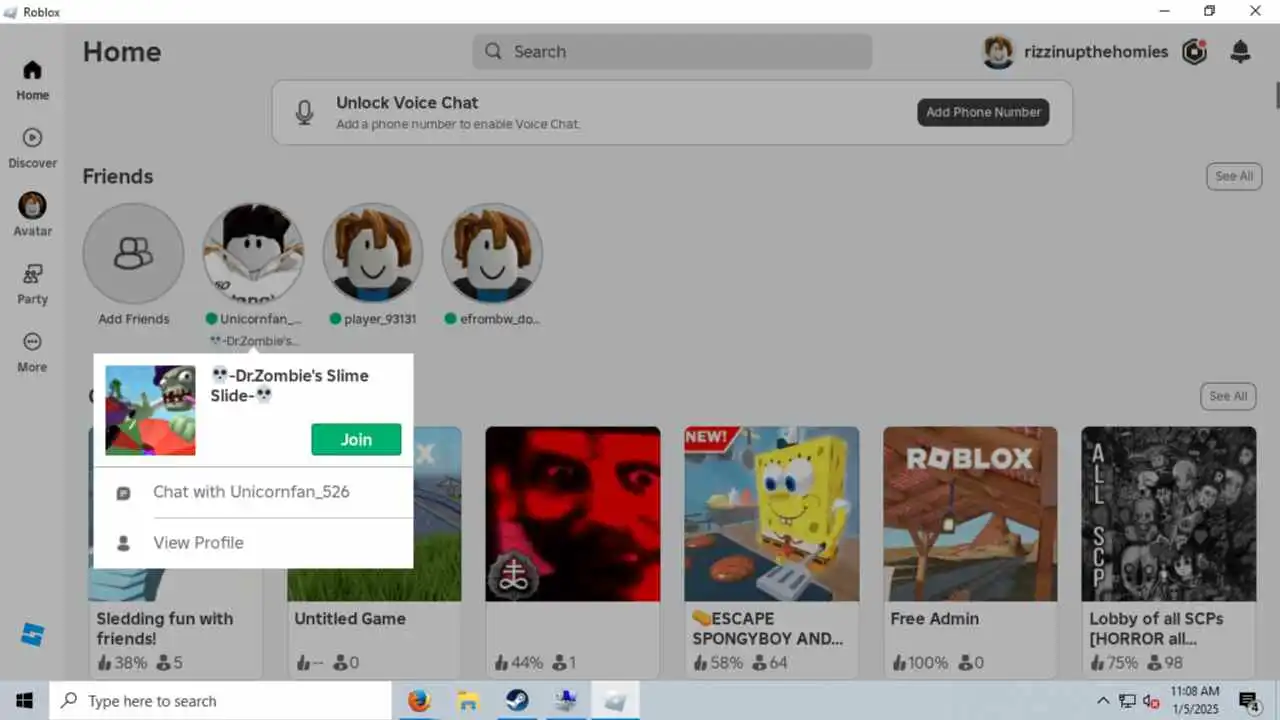
Task: Click the Untitled Game title
Action: 350,619
